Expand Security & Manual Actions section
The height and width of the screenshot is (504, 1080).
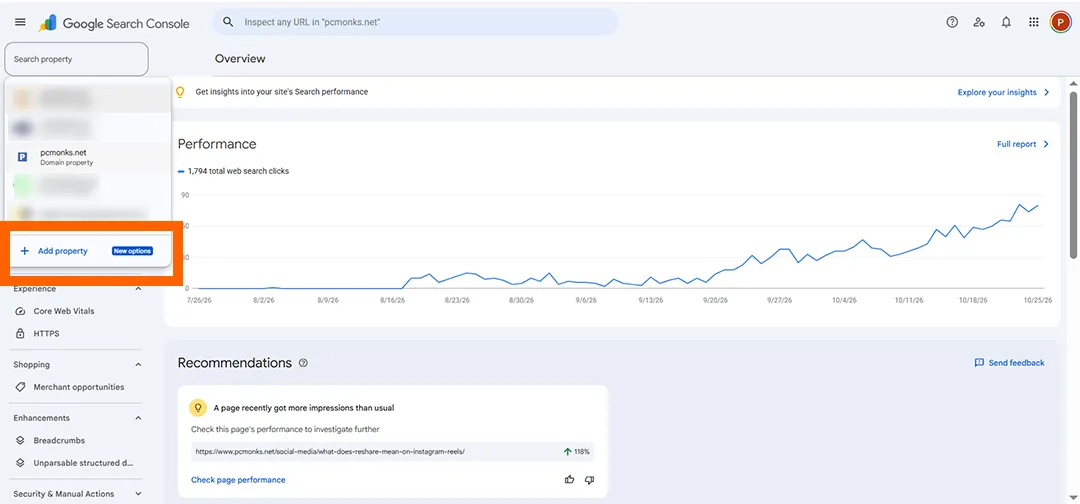point(138,494)
